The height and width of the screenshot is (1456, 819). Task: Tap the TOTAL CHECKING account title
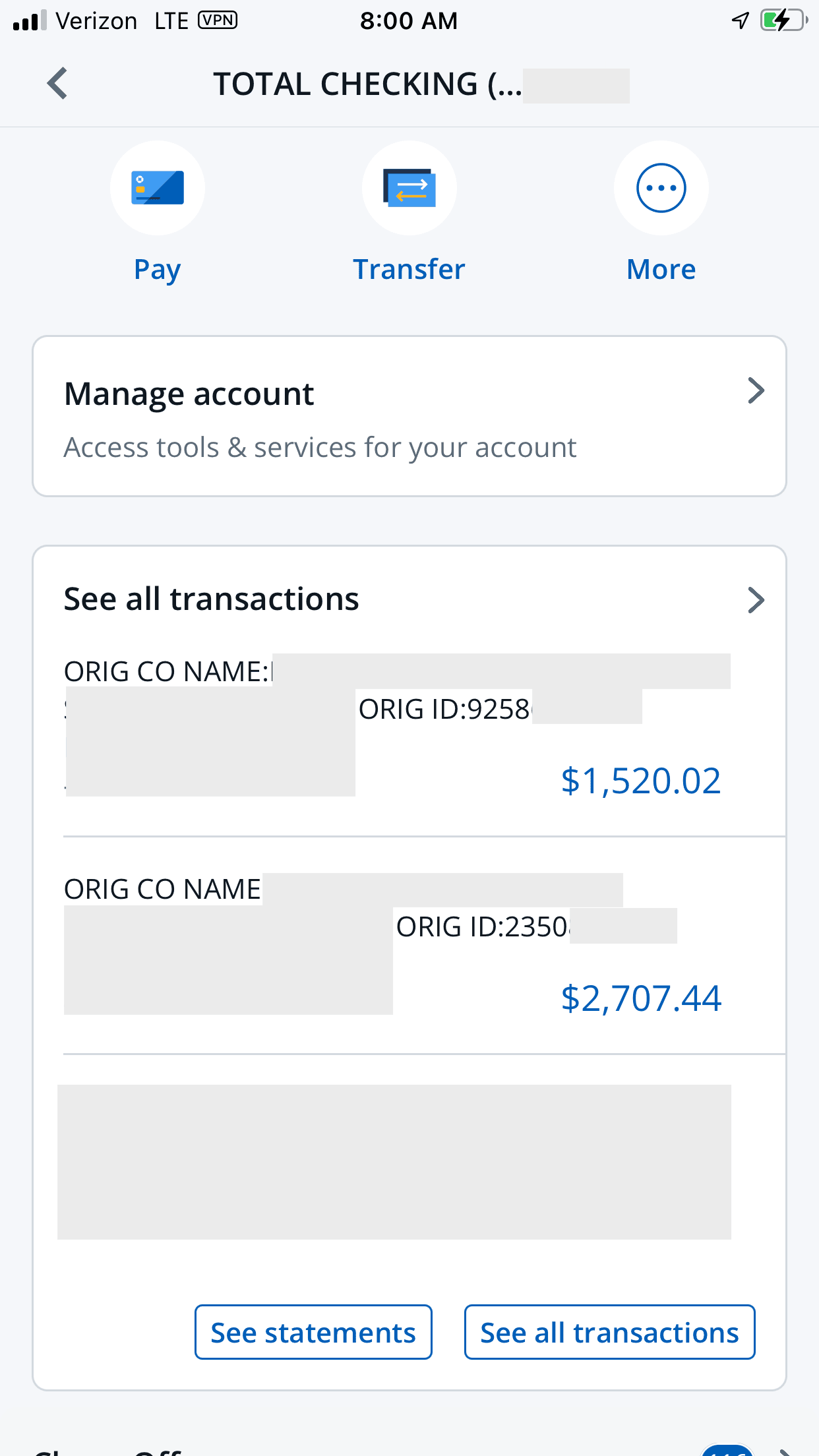367,85
